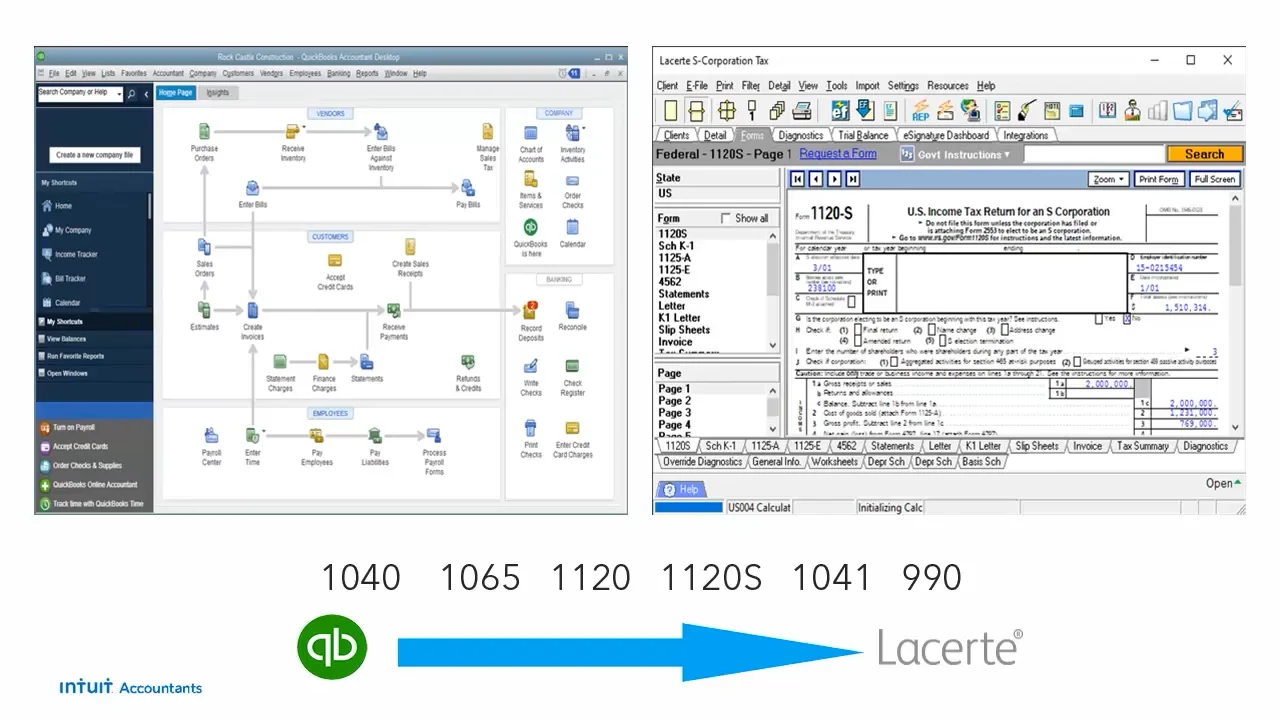Check the Yes box on line G
This screenshot has width=1280, height=720.
(1098, 319)
